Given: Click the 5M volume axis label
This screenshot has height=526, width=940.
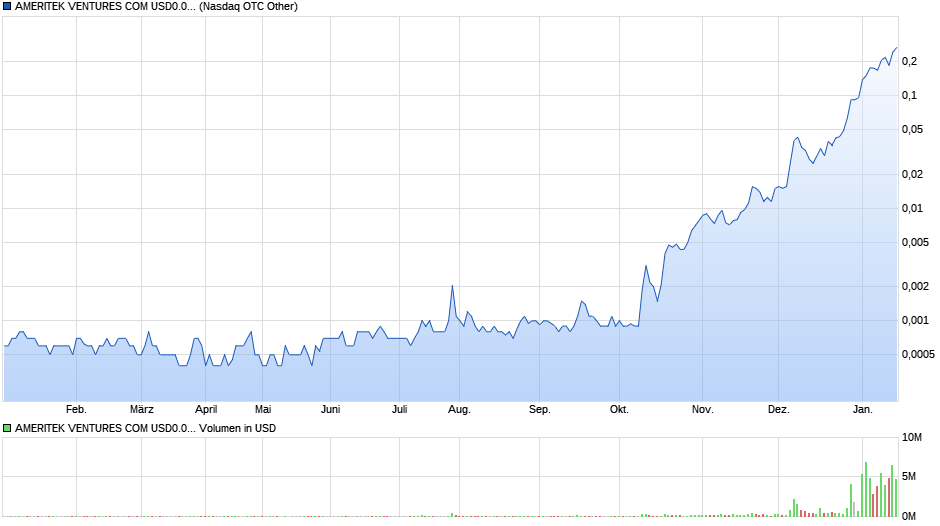Looking at the screenshot, I should pyautogui.click(x=909, y=476).
